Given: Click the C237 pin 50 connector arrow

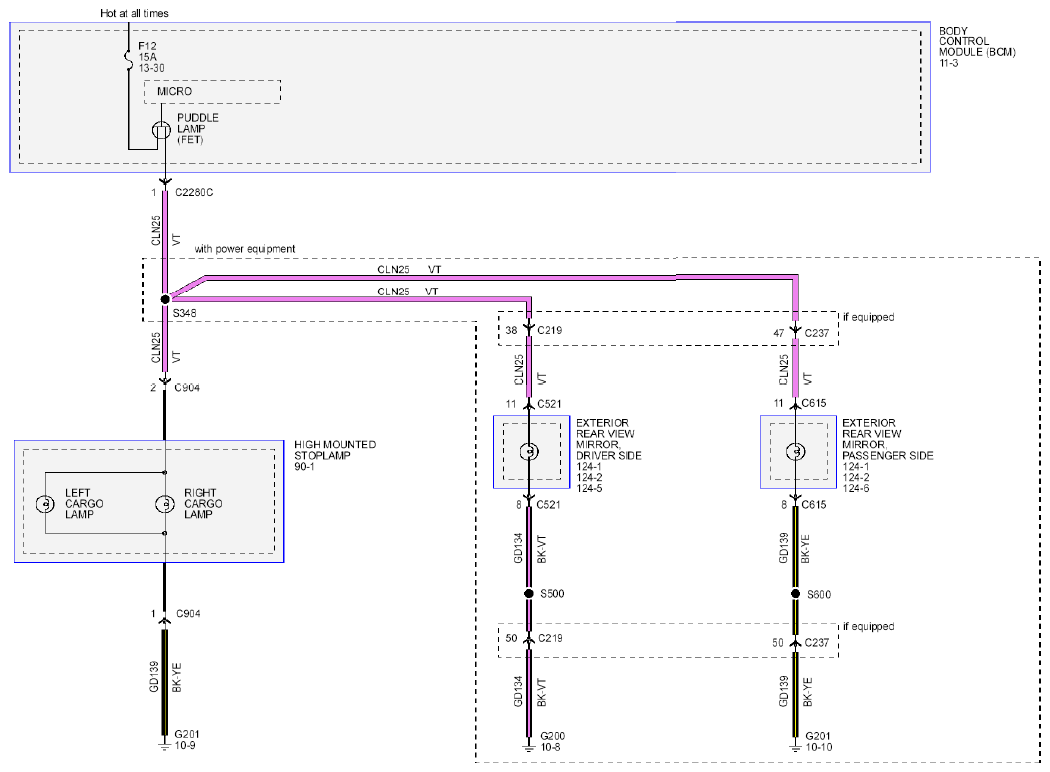Looking at the screenshot, I should [795, 642].
